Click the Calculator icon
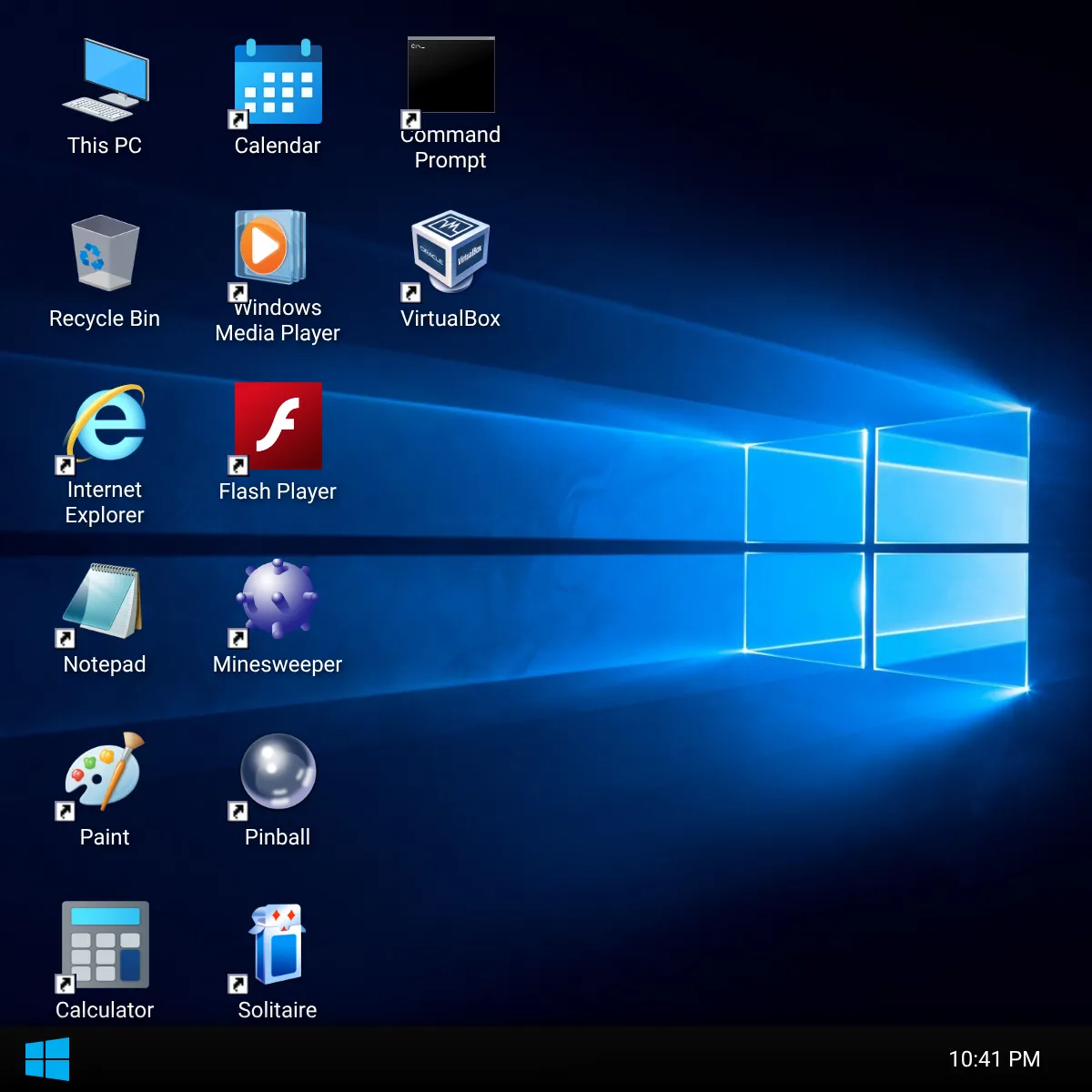Image resolution: width=1092 pixels, height=1092 pixels. (x=105, y=945)
